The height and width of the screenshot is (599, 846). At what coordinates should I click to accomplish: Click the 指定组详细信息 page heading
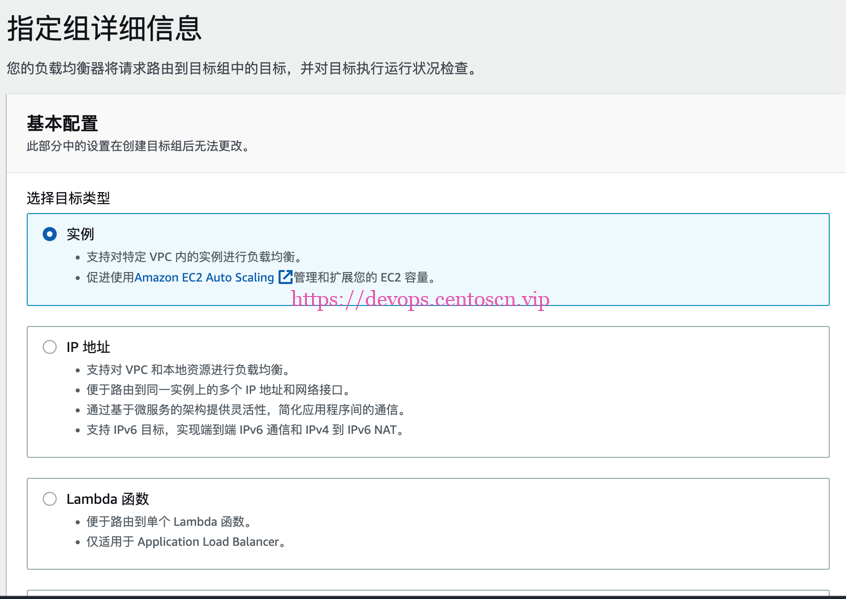(x=104, y=28)
